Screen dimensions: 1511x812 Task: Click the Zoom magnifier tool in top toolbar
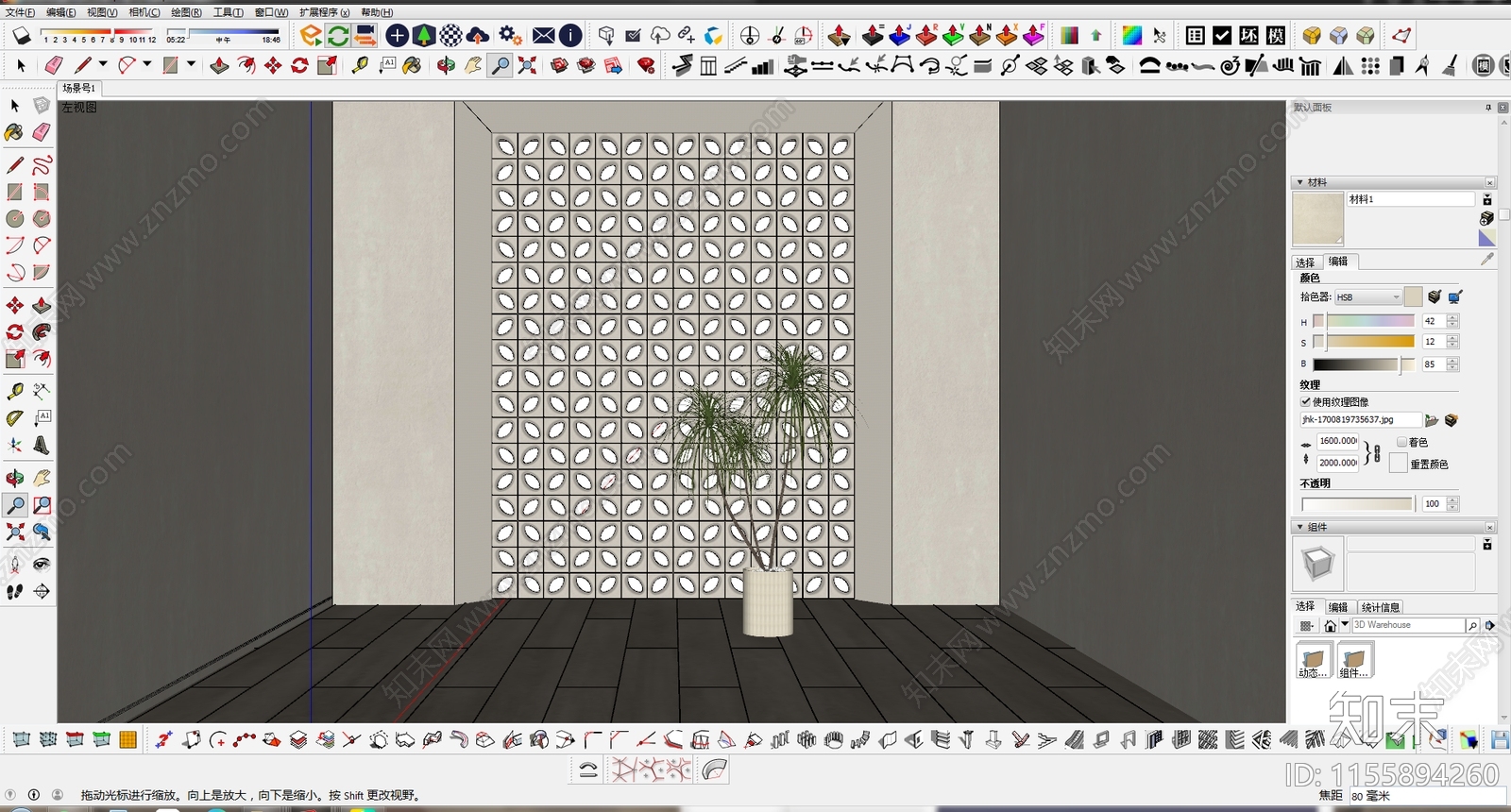[501, 65]
